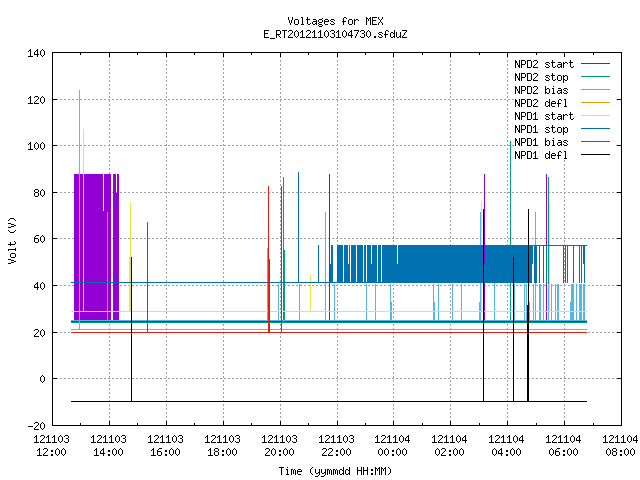640x480 pixels.
Task: Click the 121104 08:00 time tick label
Action: [620, 446]
